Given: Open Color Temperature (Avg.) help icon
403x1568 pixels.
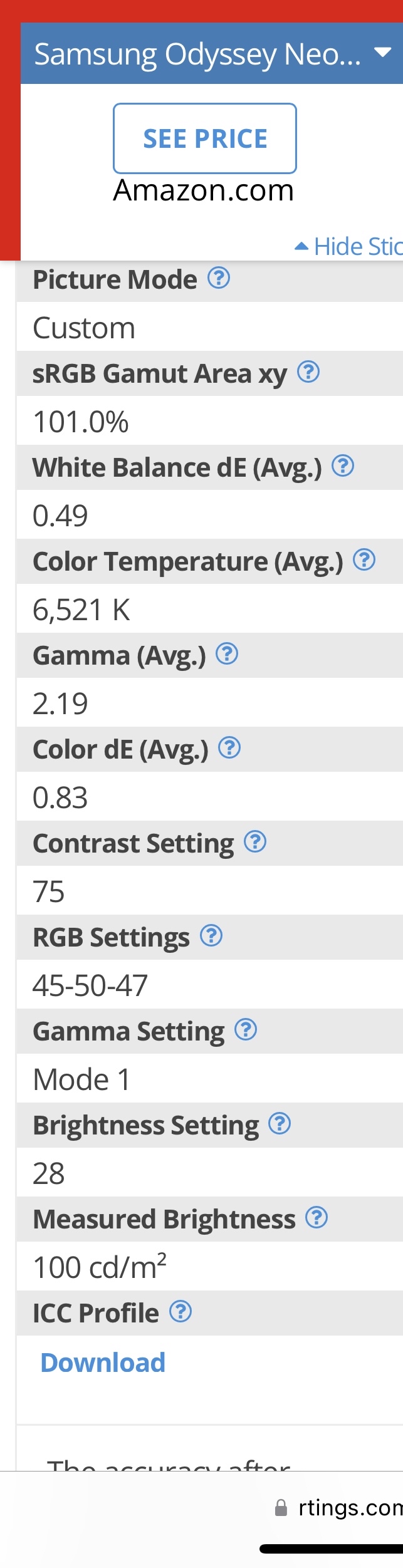Looking at the screenshot, I should point(364,559).
